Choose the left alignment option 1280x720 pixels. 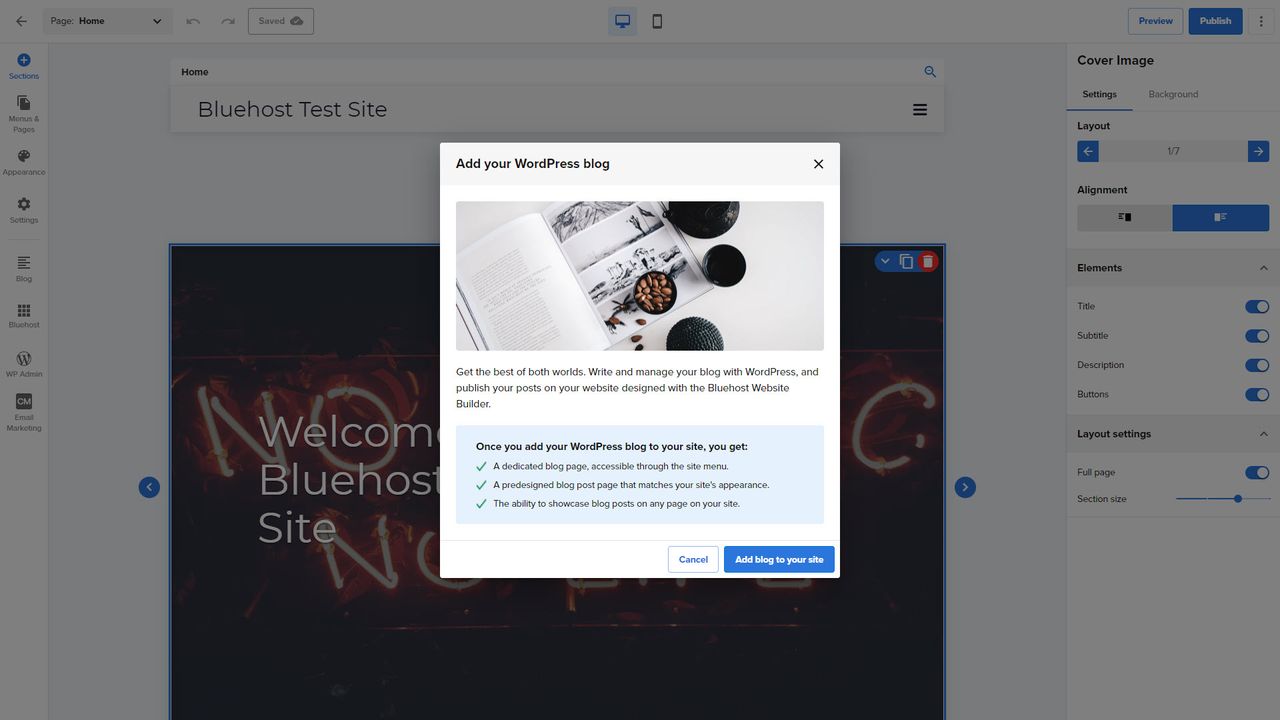point(1124,217)
